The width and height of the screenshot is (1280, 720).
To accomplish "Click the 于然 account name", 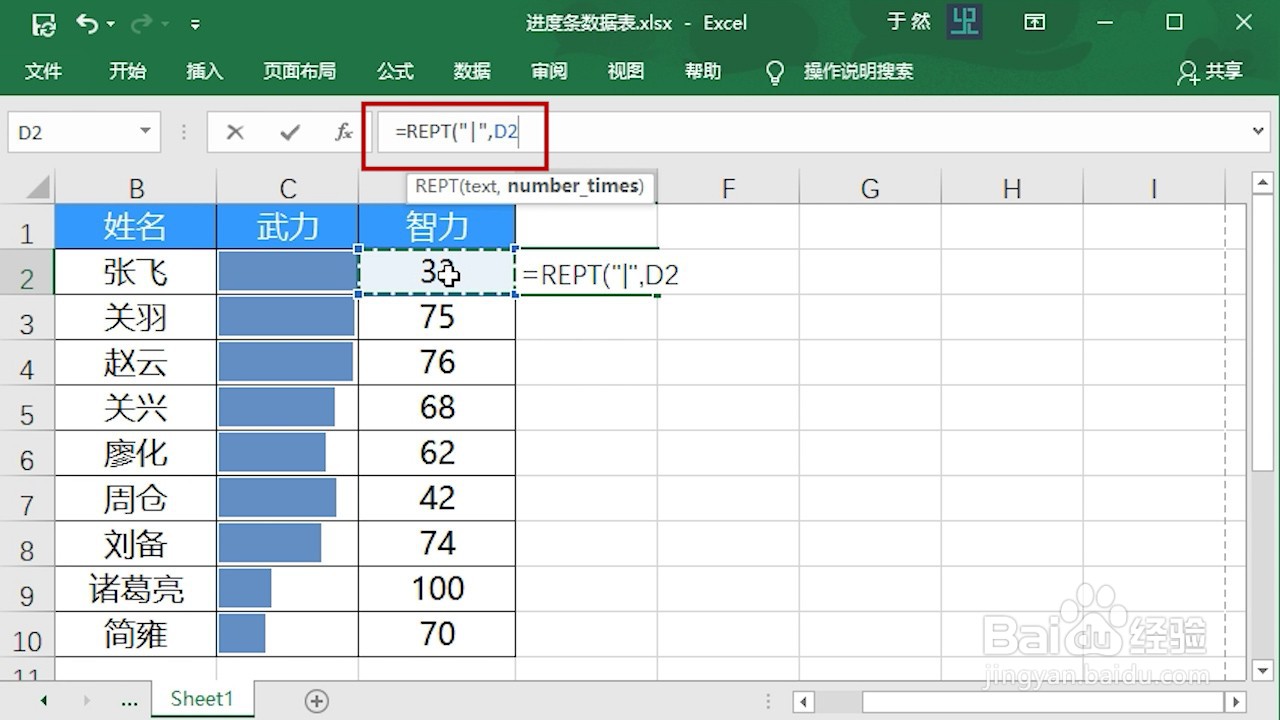I will click(x=908, y=22).
